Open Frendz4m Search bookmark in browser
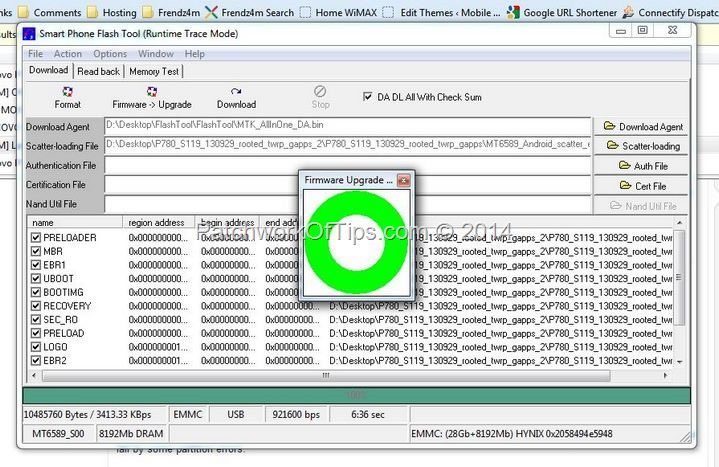 tap(249, 12)
